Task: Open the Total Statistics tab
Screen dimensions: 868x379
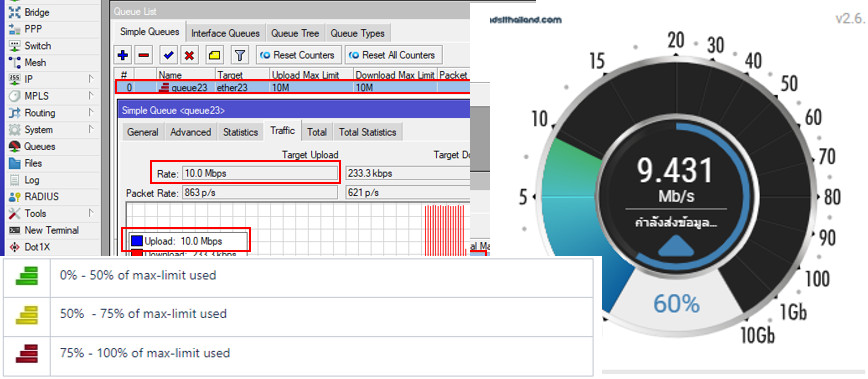Action: [x=368, y=132]
